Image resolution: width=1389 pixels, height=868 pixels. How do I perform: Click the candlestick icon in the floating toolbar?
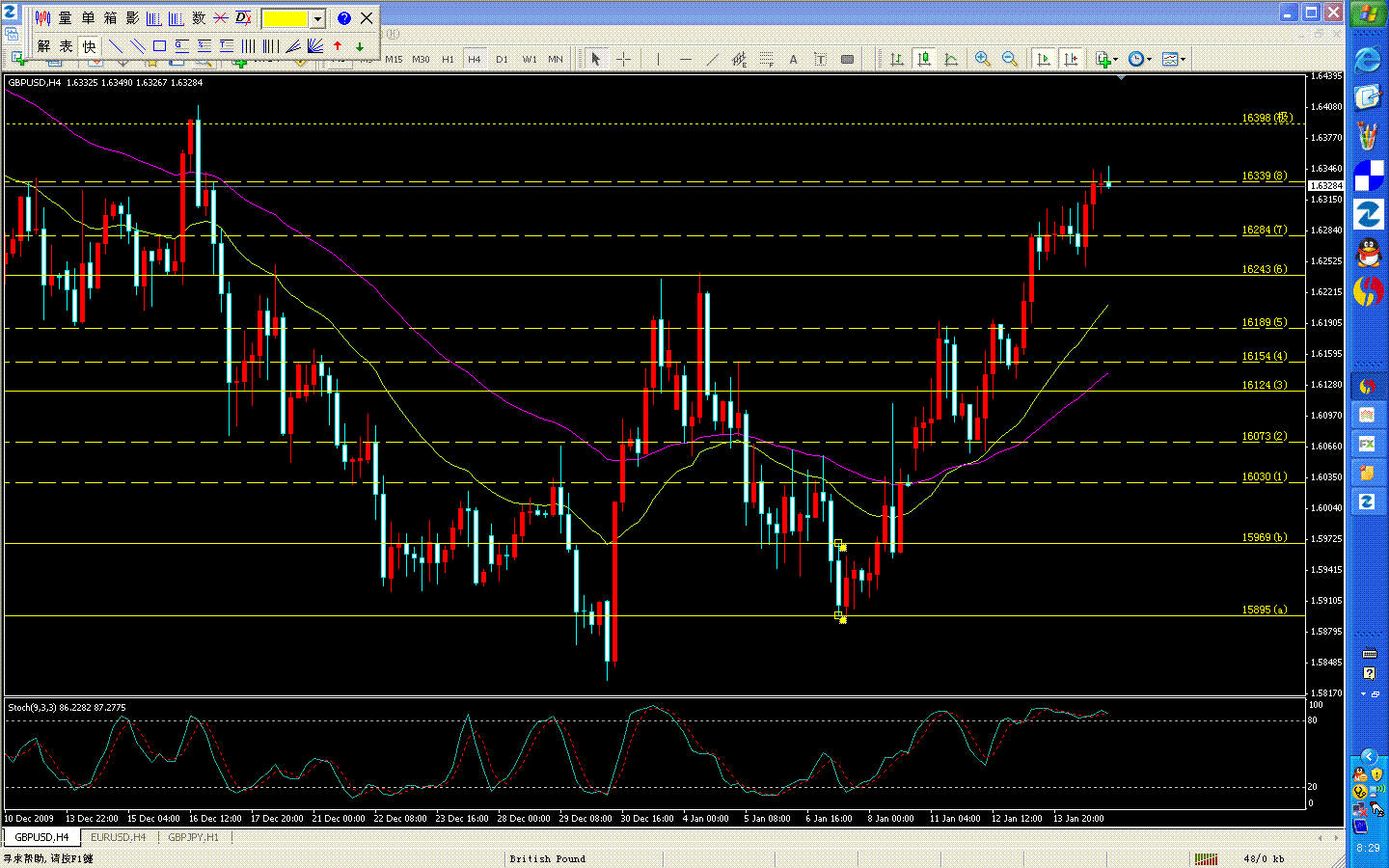click(x=42, y=18)
